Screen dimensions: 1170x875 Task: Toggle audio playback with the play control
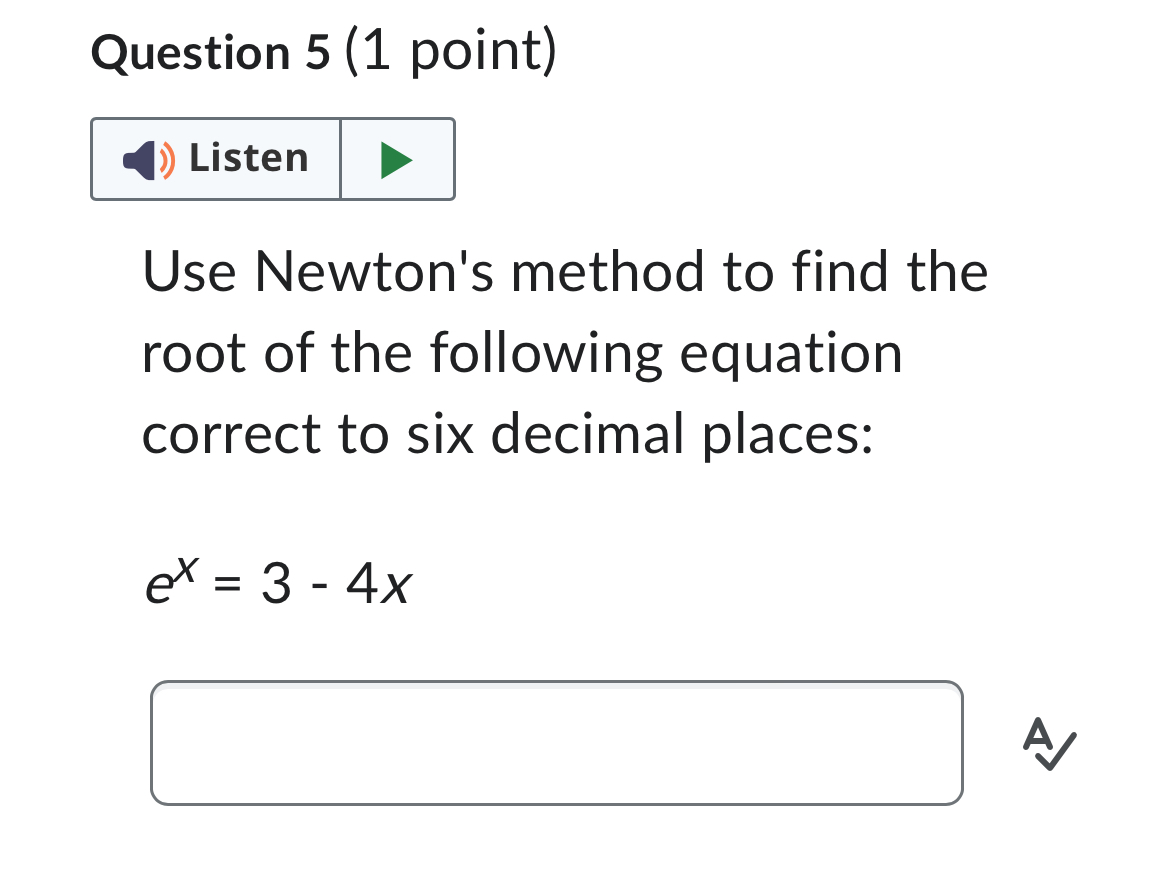click(397, 158)
